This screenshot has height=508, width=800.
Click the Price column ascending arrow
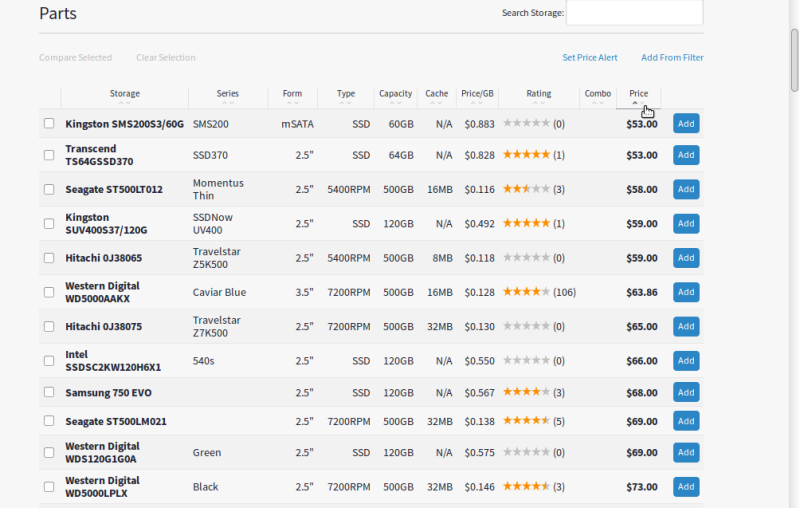[x=635, y=103]
